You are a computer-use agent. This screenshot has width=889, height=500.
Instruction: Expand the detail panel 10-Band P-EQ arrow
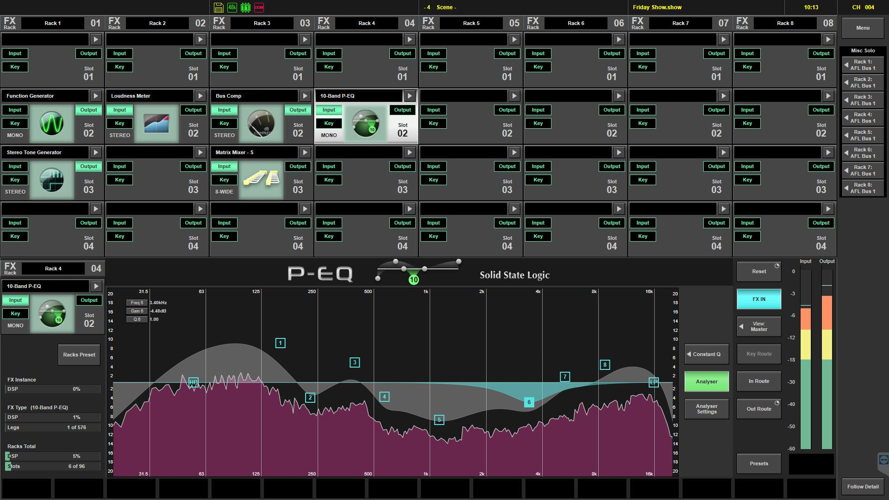[96, 286]
